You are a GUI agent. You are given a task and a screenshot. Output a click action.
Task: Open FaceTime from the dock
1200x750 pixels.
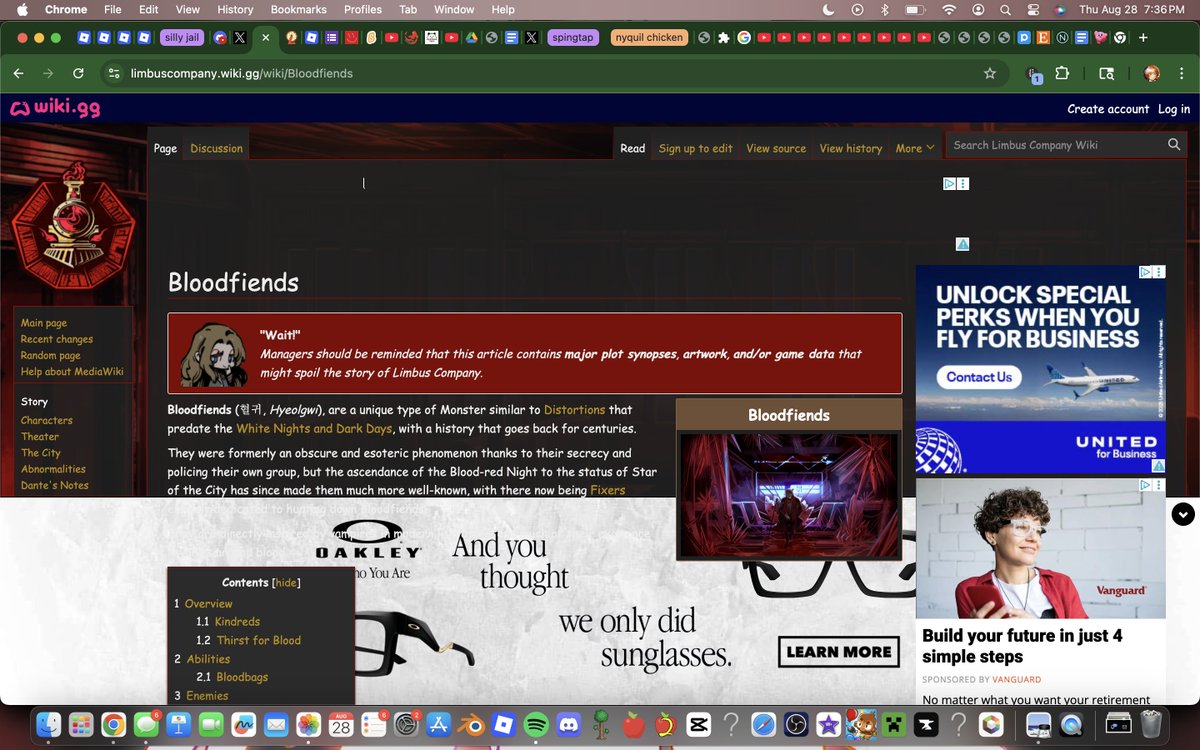pos(210,723)
